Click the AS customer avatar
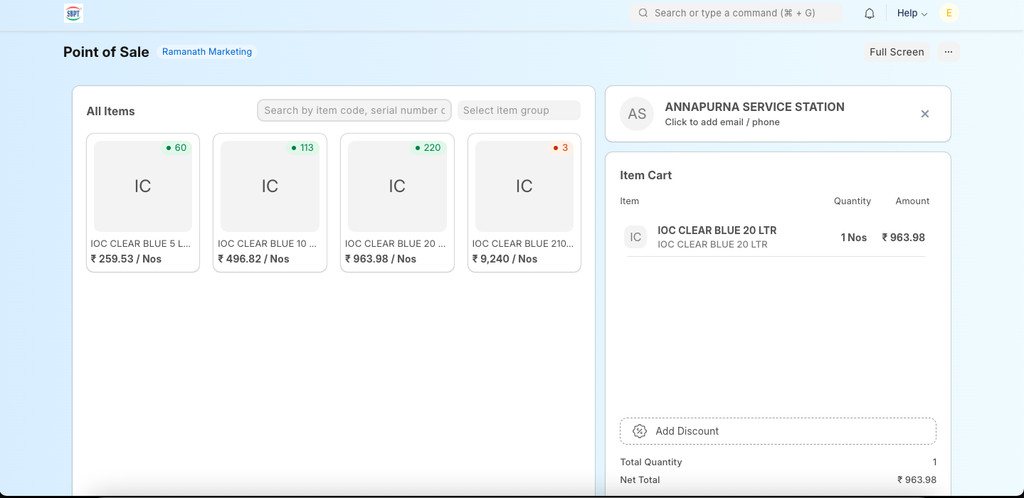This screenshot has width=1024, height=498. click(x=637, y=114)
